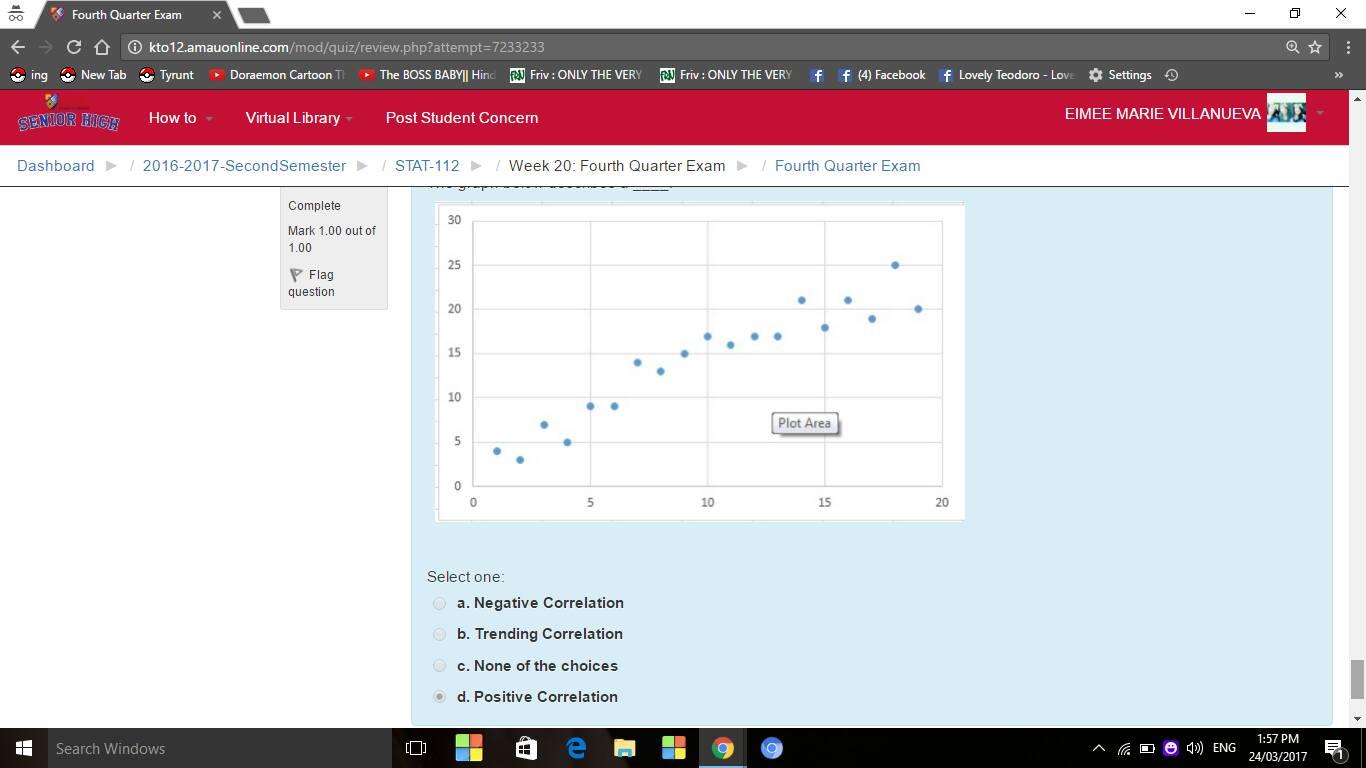Click the user profile picture
The height and width of the screenshot is (768, 1366).
1286,113
